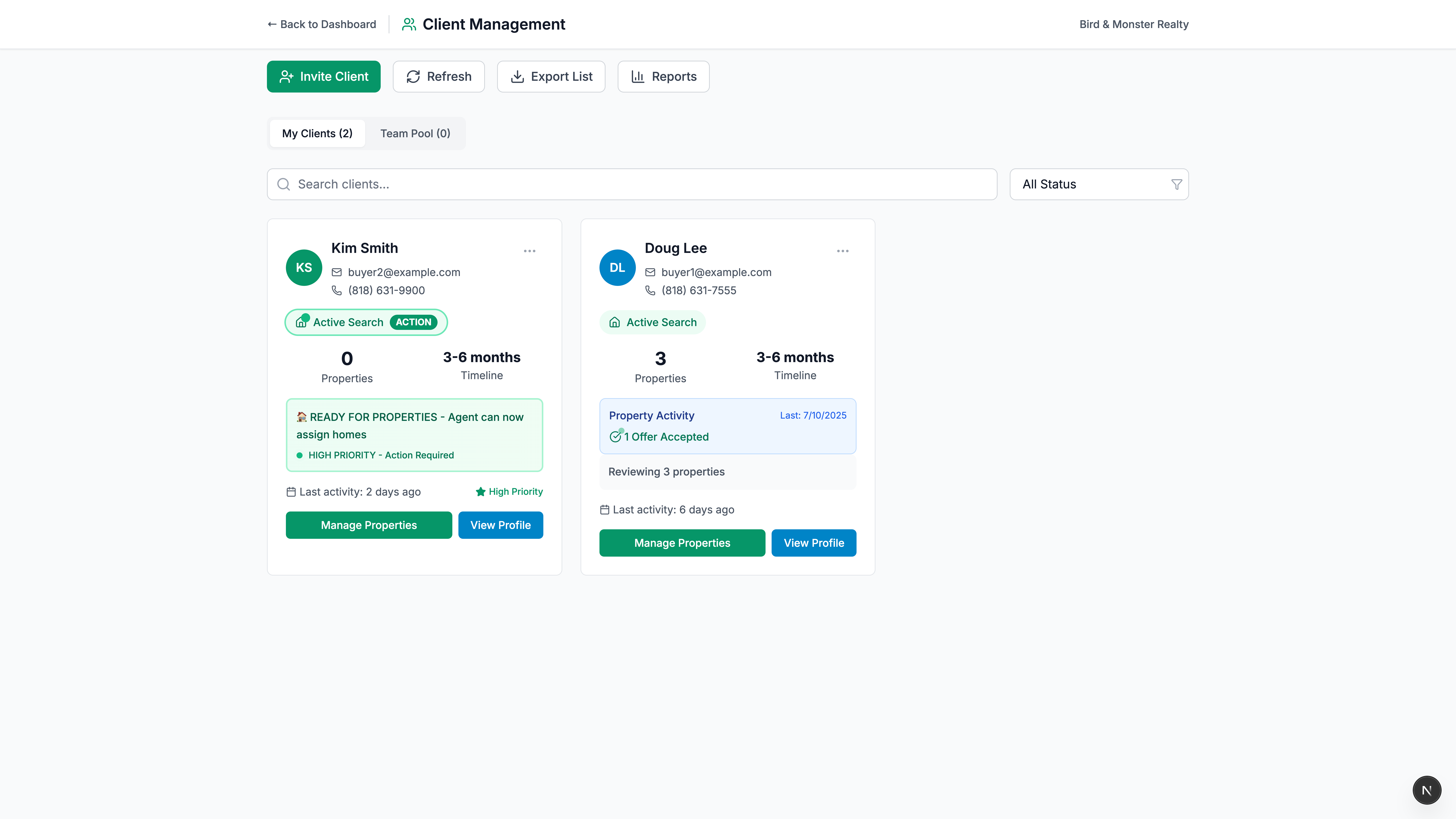
Task: Click Kim Smith's Active Search status badge
Action: pyautogui.click(x=366, y=322)
